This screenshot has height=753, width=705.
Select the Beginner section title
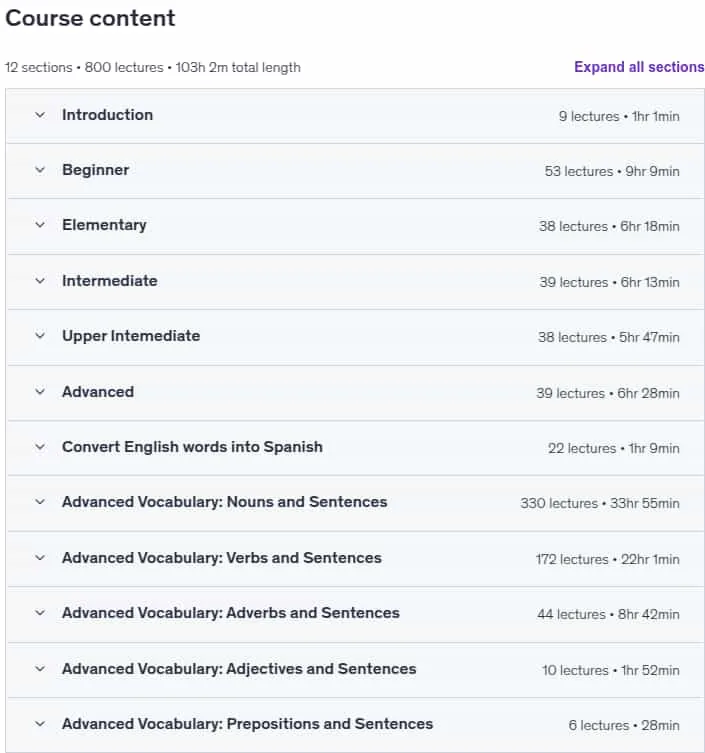click(96, 170)
